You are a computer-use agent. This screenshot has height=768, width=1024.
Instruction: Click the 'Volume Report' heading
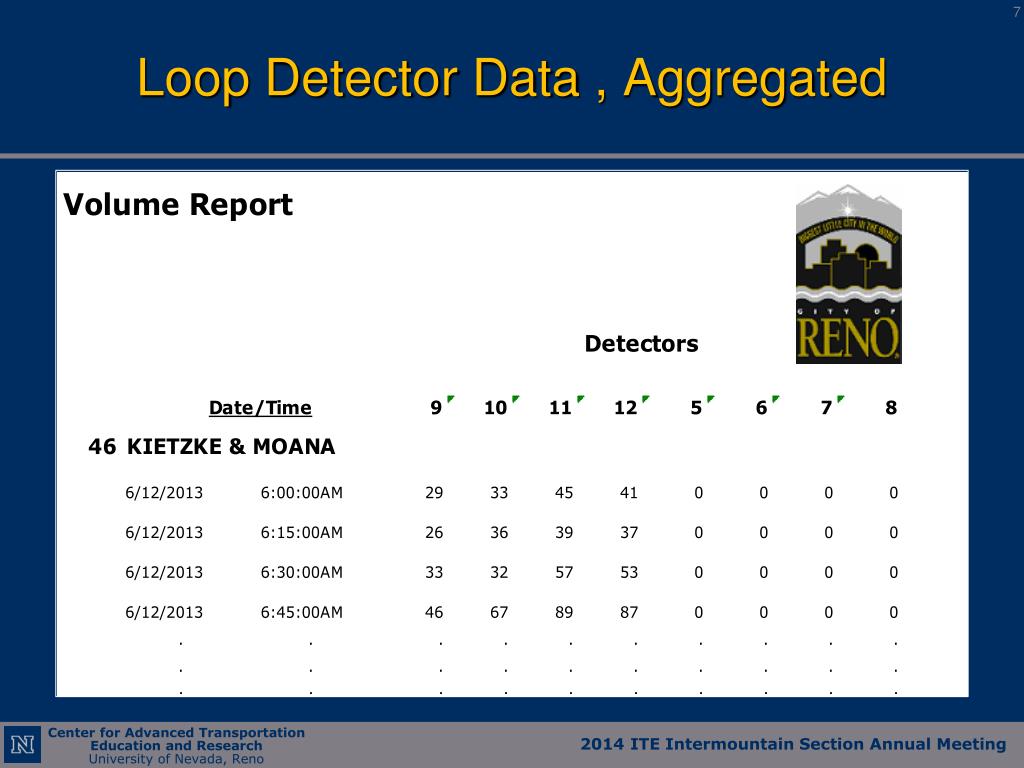pos(178,204)
